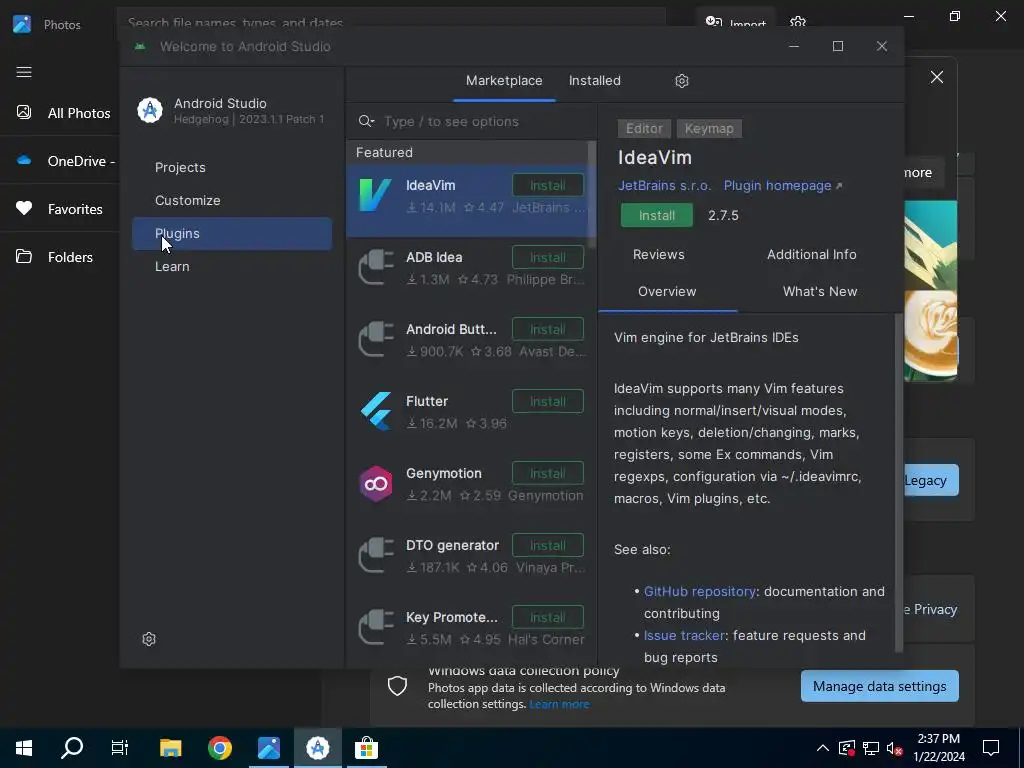Click the Android Studio logo in the sidebar
1024x768 pixels.
point(150,110)
